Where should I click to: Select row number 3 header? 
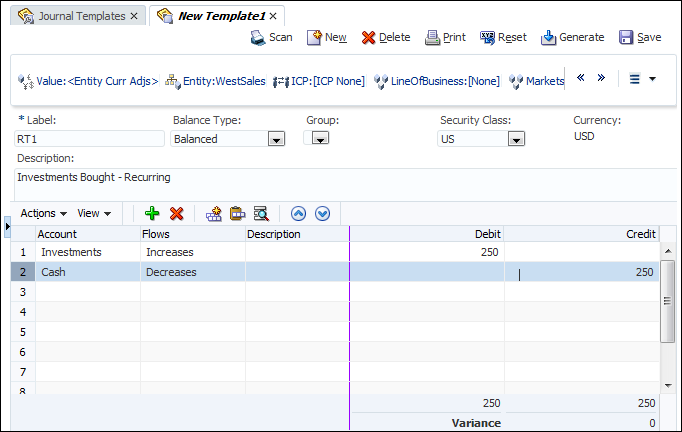[x=23, y=292]
